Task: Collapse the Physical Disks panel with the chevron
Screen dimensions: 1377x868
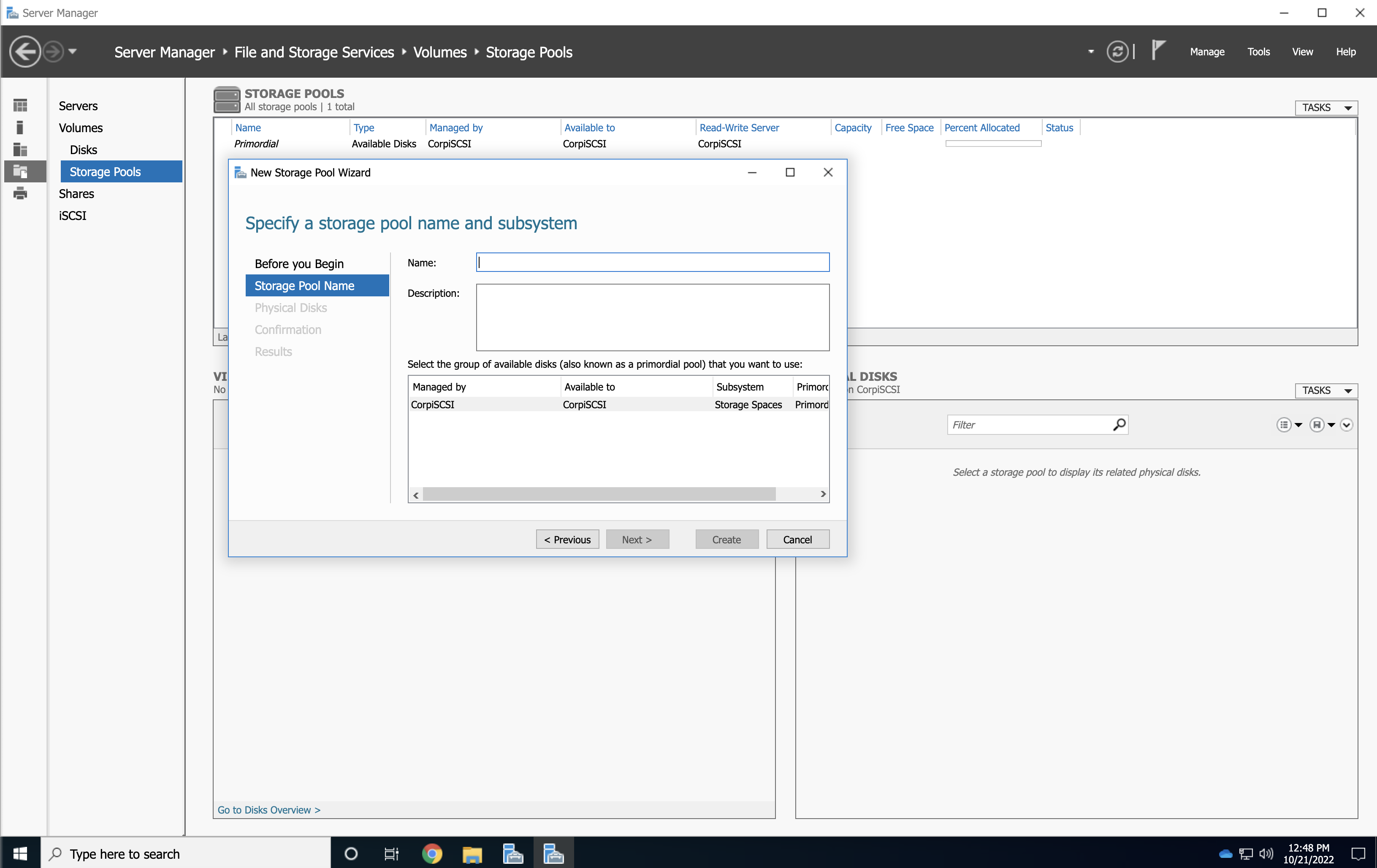Action: pyautogui.click(x=1347, y=425)
